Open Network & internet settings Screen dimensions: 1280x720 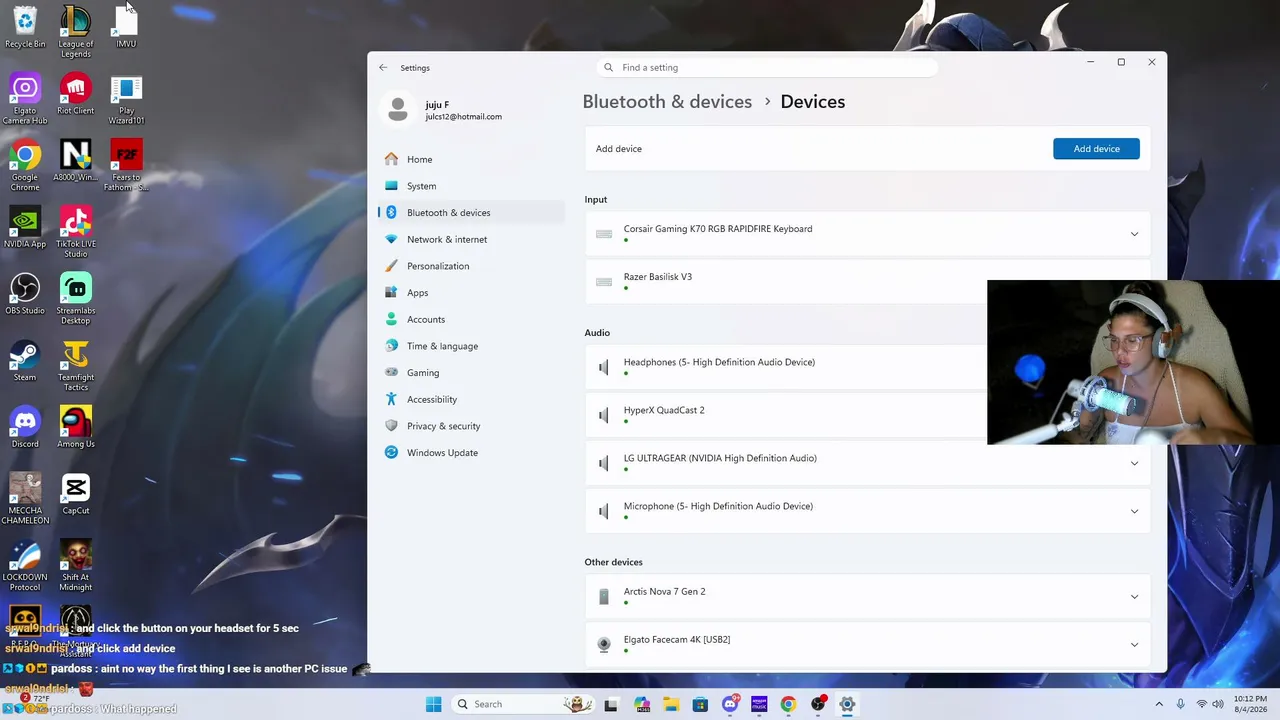(x=471, y=239)
